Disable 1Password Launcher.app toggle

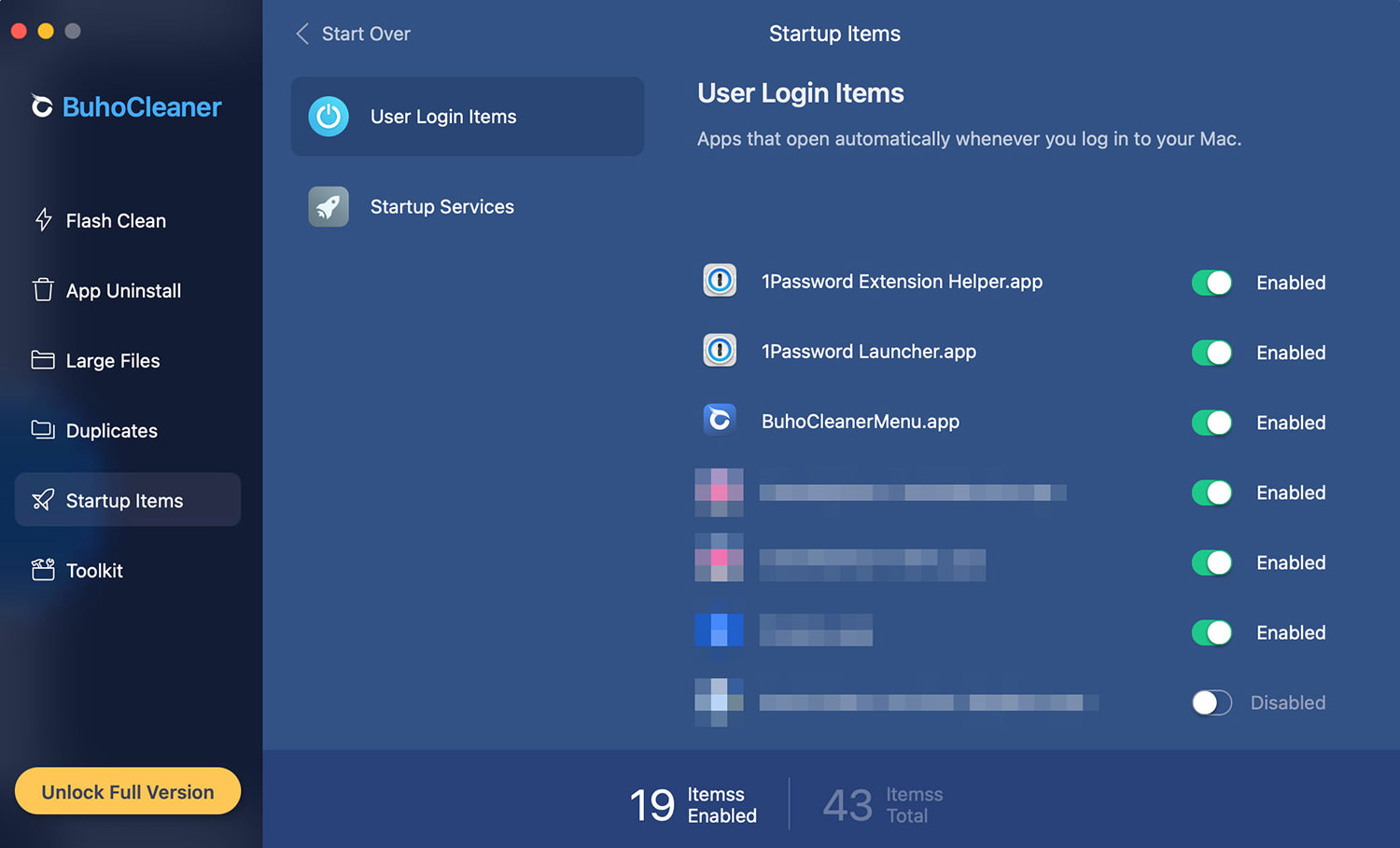pyautogui.click(x=1211, y=353)
